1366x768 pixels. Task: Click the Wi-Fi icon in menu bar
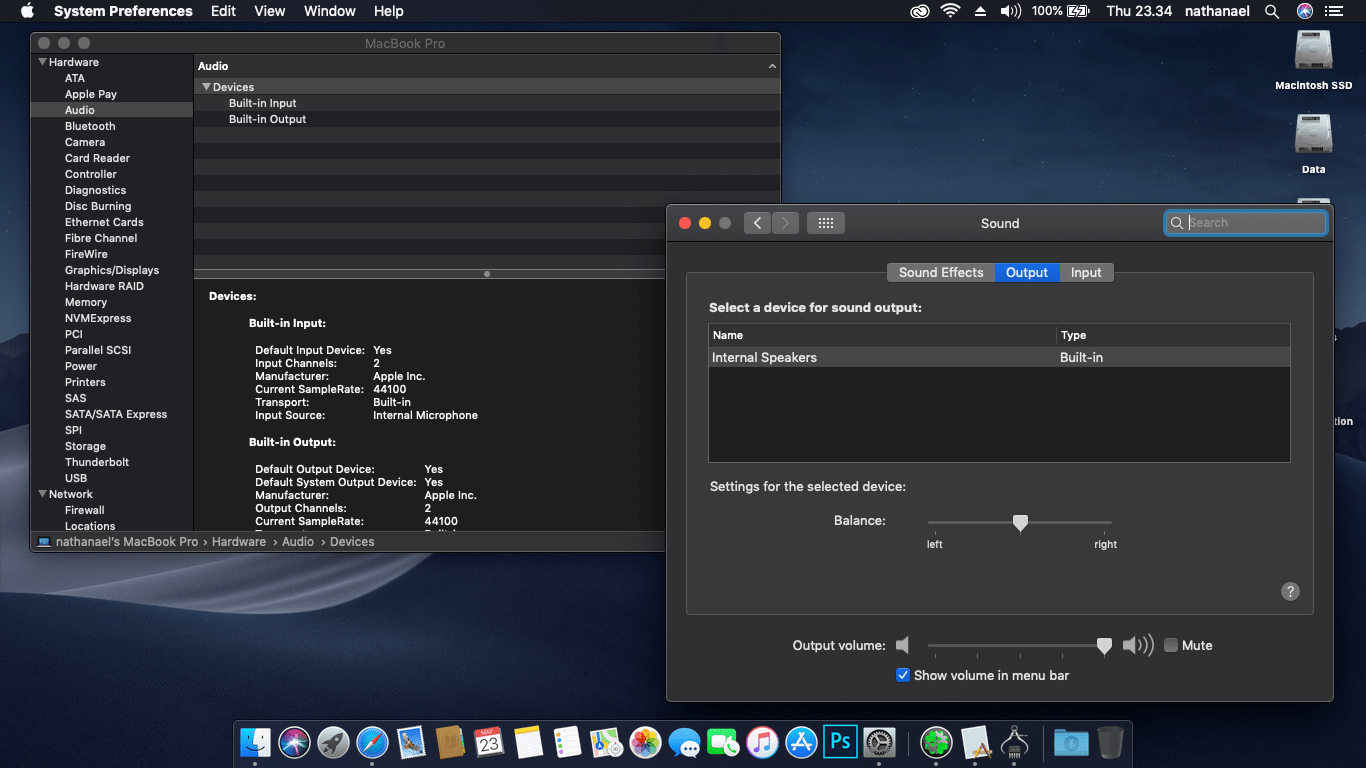(949, 11)
